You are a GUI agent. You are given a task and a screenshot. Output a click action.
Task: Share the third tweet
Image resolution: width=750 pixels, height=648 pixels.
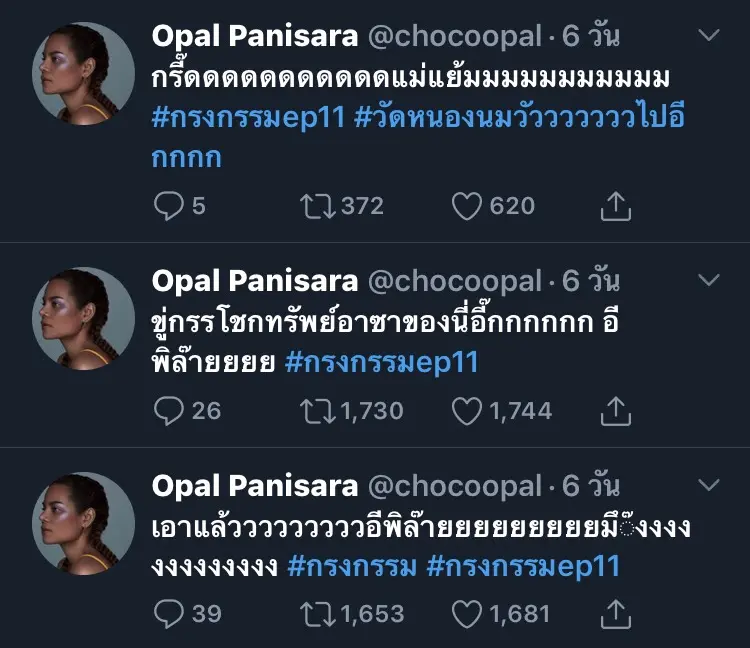616,613
